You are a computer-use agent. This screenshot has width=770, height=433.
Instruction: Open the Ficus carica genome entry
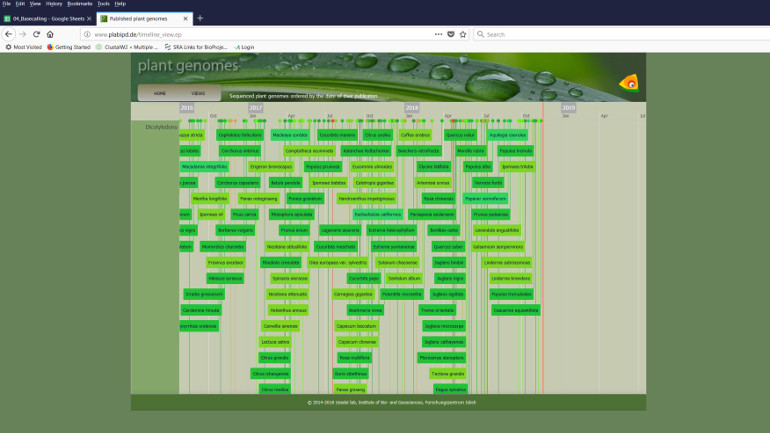245,215
